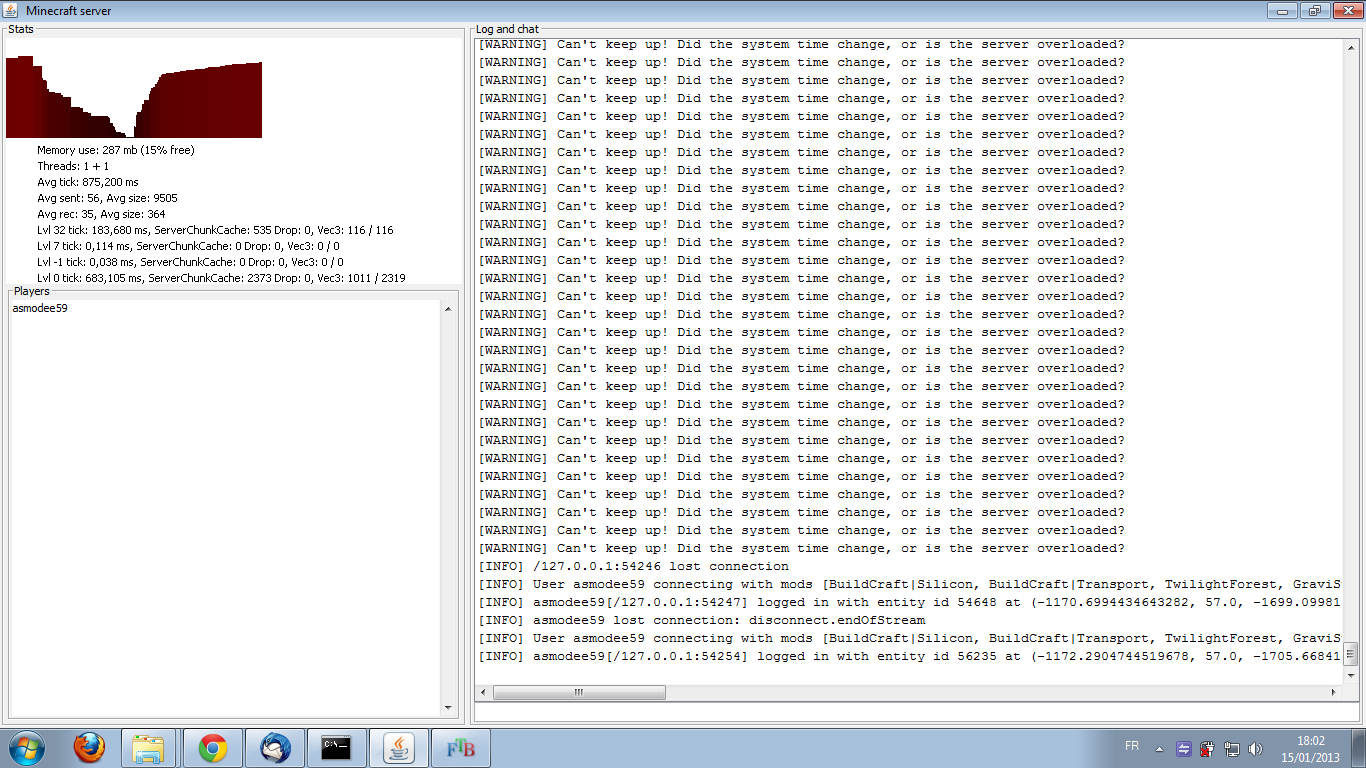Screen dimensions: 1366x768
Task: Click the 'Players' panel title
Action: (31, 292)
